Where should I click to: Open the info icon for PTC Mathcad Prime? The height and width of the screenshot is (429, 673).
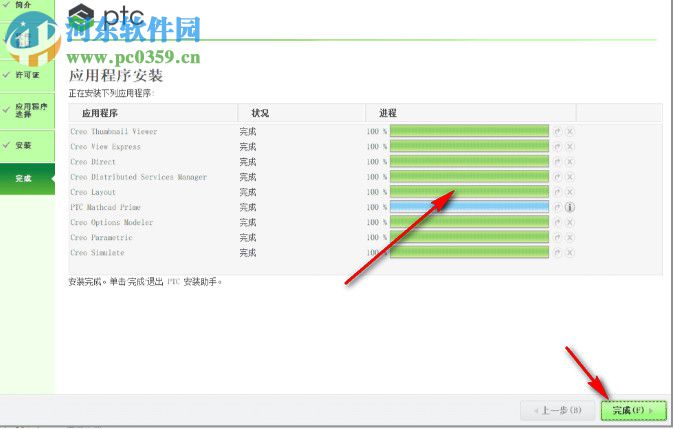pos(570,207)
